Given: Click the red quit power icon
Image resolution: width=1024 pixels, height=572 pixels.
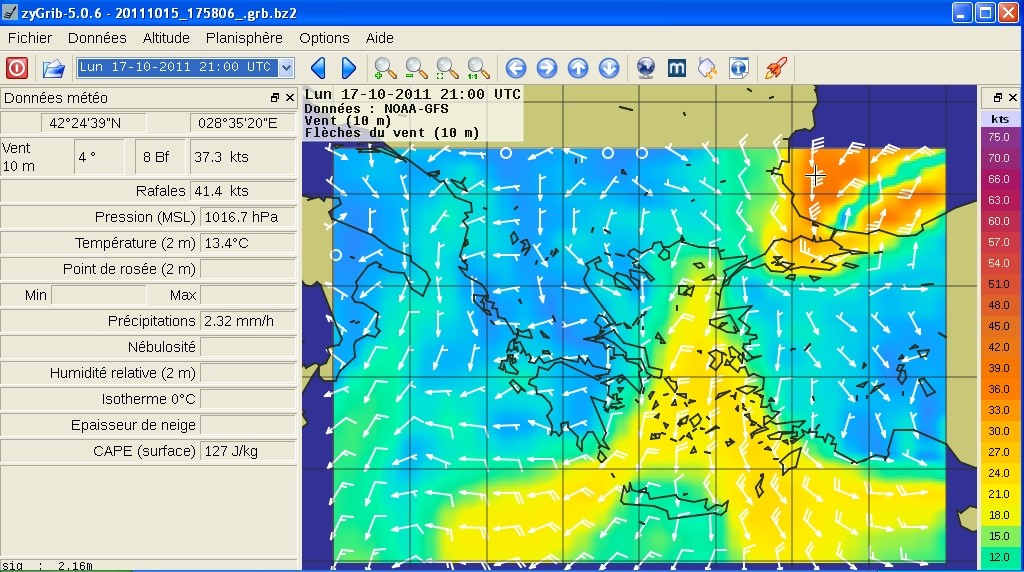Looking at the screenshot, I should [x=17, y=68].
